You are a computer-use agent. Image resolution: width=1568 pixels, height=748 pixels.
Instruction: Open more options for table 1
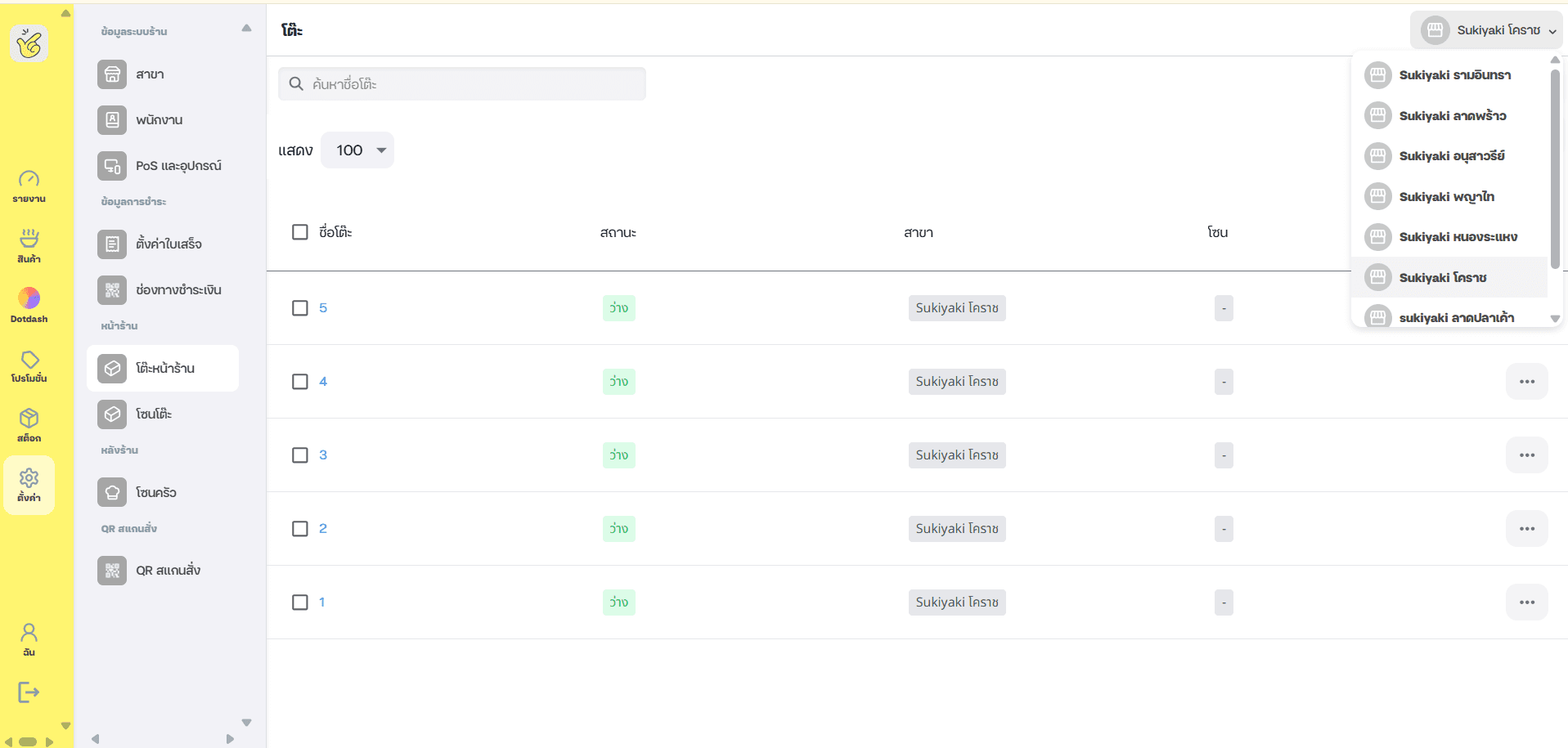pyautogui.click(x=1527, y=602)
